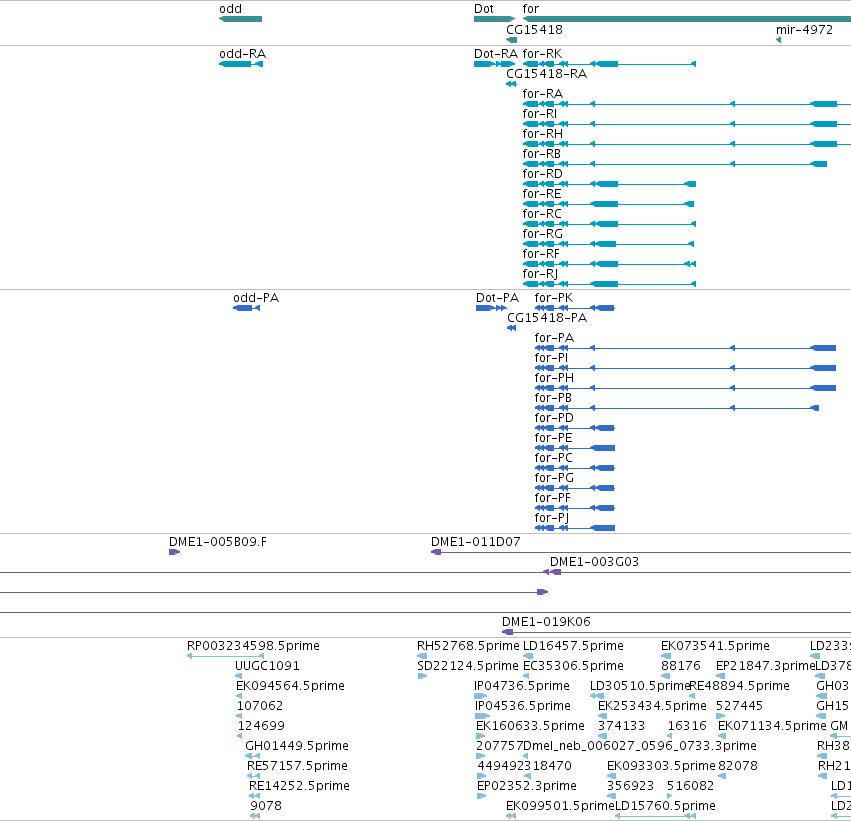Select the for-PC protein label

(553, 459)
